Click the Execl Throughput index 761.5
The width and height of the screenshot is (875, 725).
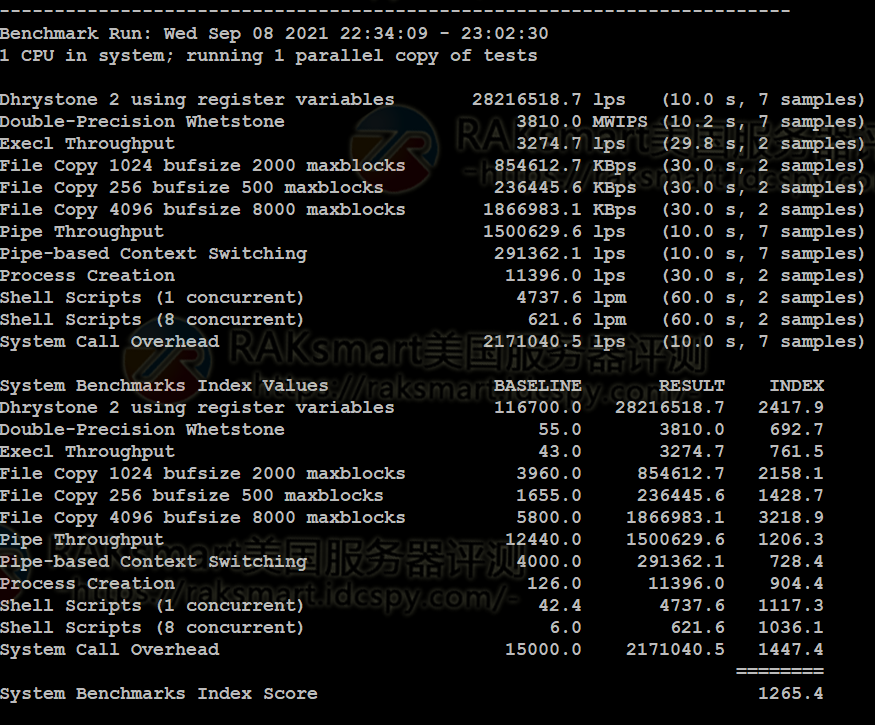796,452
